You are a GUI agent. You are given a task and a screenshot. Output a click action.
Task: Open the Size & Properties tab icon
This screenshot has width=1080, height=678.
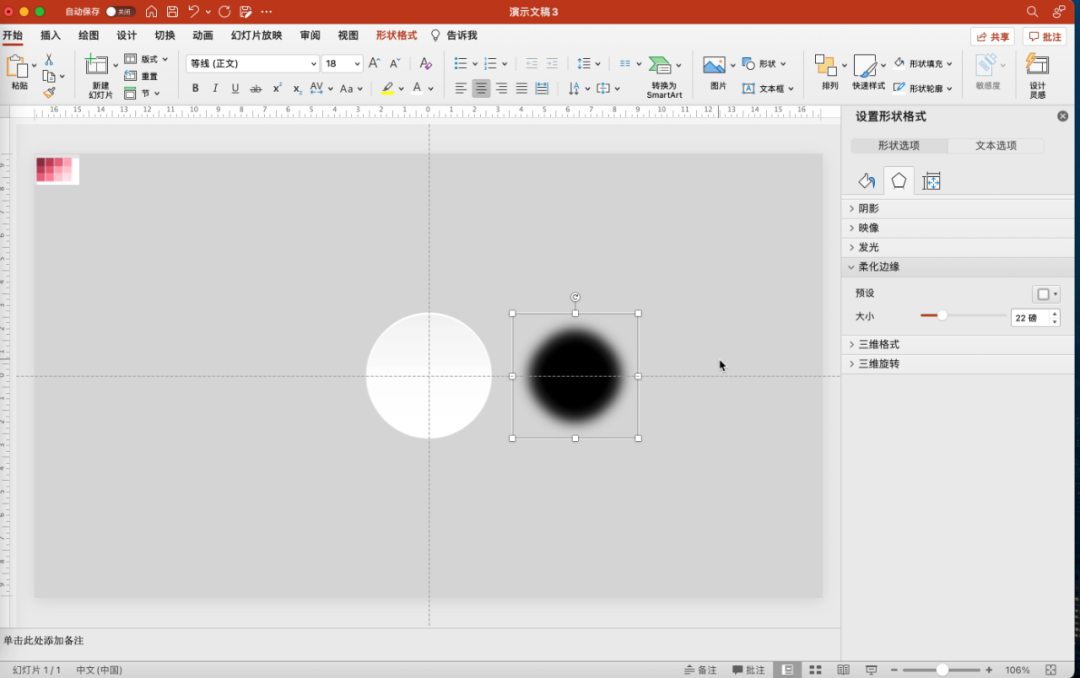click(931, 181)
